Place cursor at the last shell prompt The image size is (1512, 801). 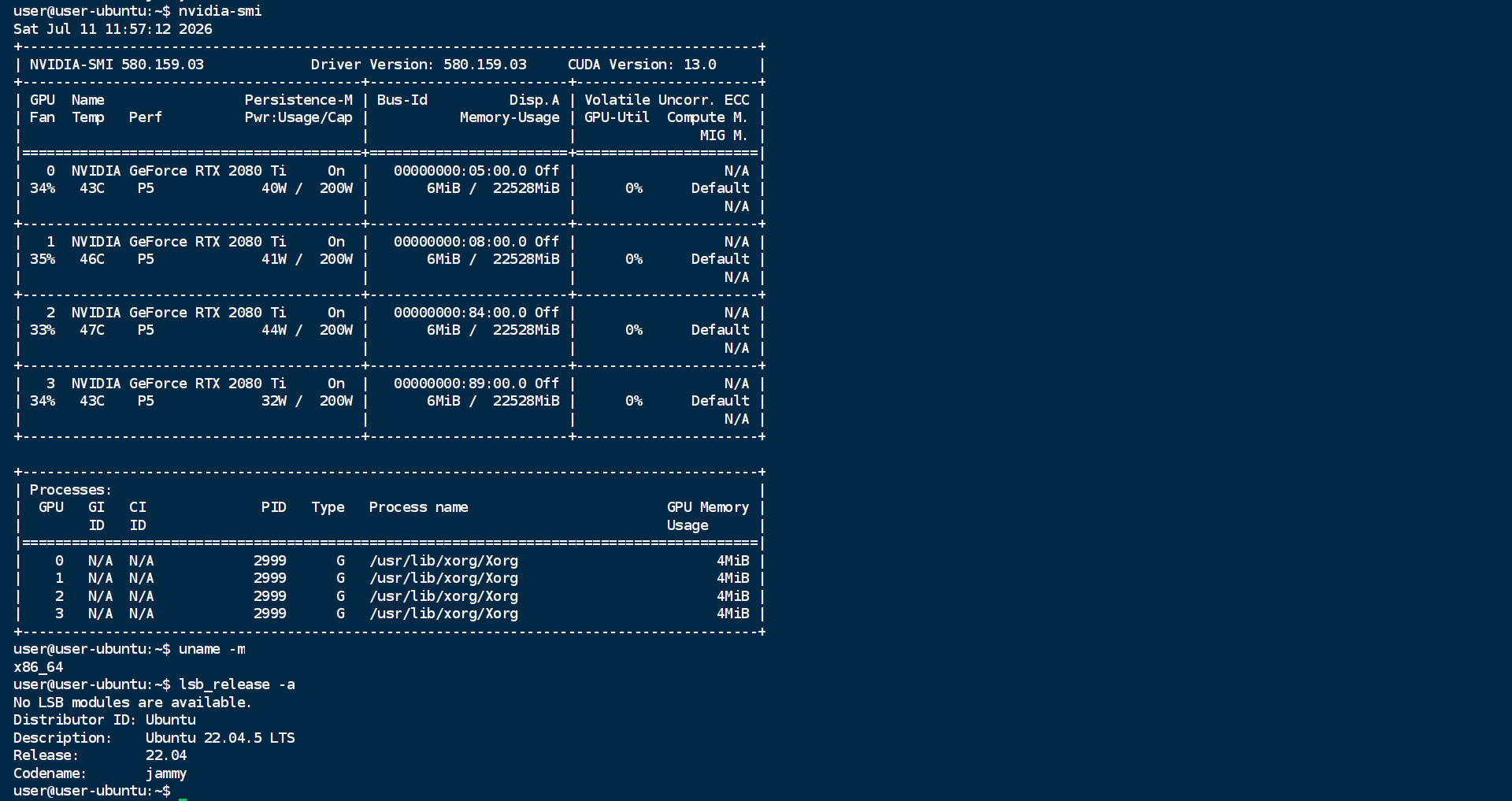point(183,792)
